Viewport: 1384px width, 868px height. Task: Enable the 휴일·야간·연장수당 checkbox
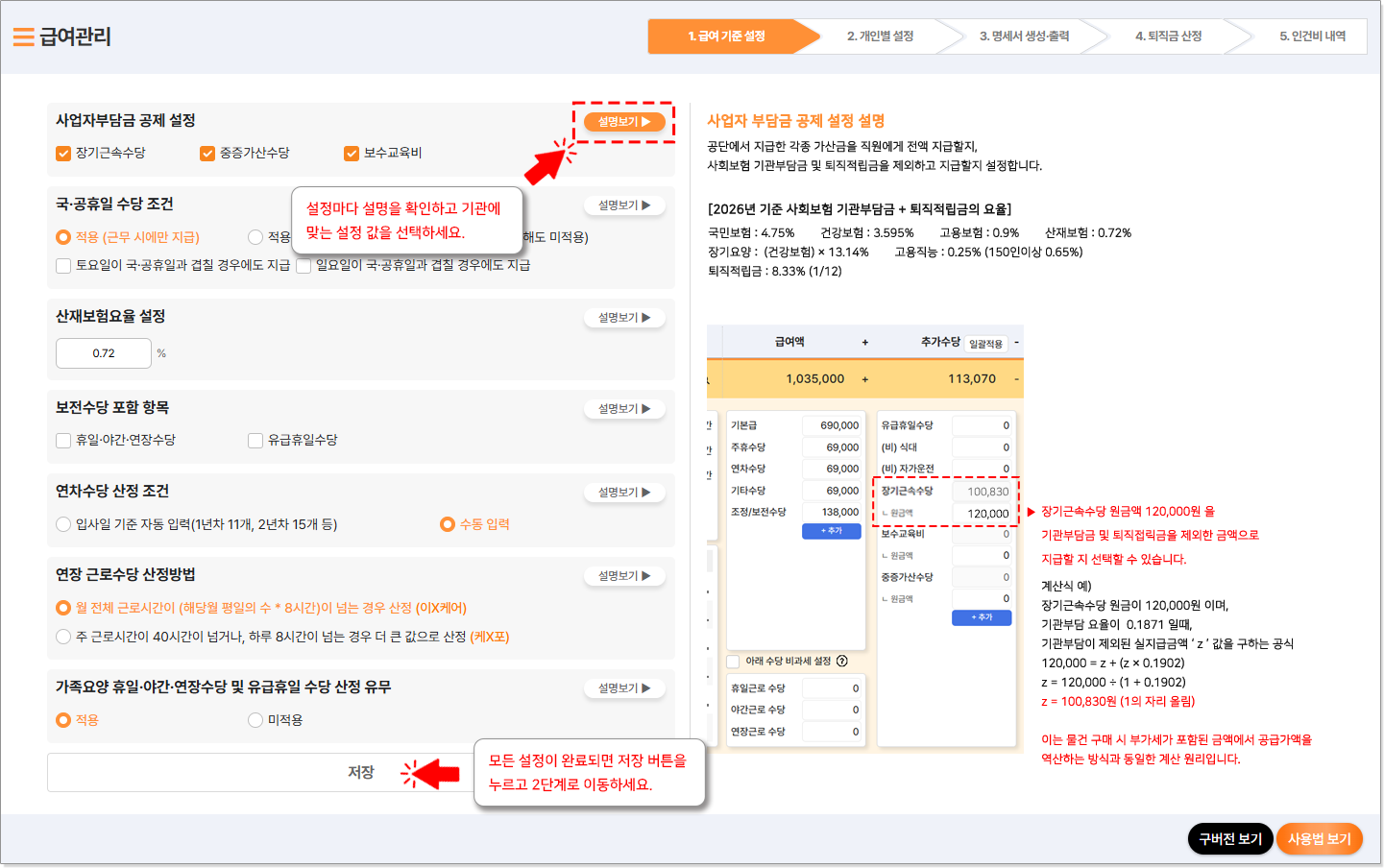click(63, 441)
